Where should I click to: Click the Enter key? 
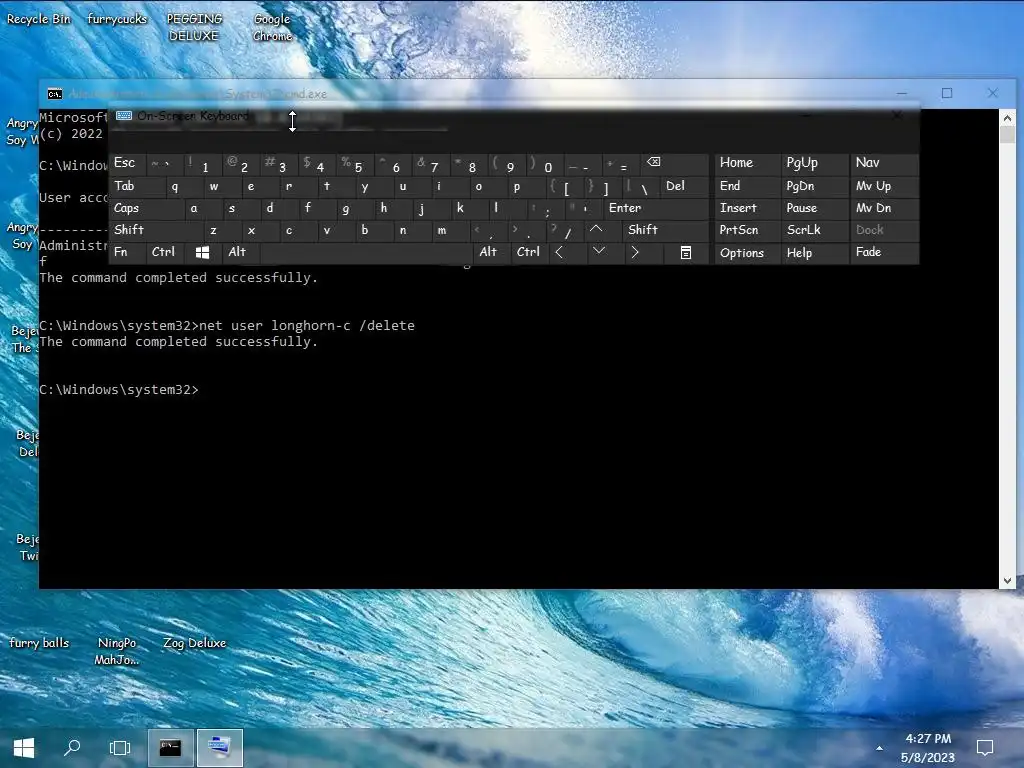click(656, 208)
